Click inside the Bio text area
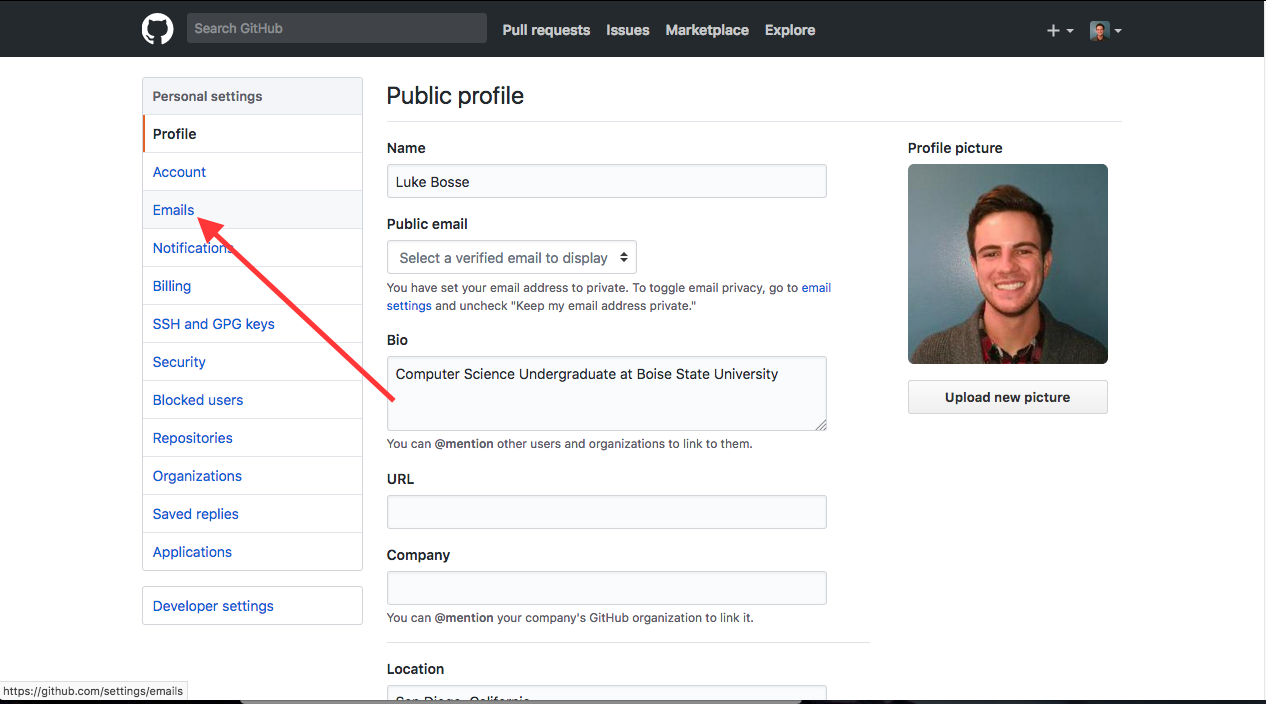The image size is (1266, 704). pos(607,394)
